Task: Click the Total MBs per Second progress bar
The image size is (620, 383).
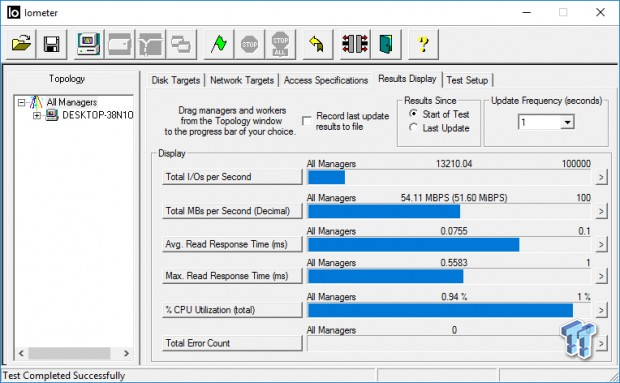Action: pos(449,211)
